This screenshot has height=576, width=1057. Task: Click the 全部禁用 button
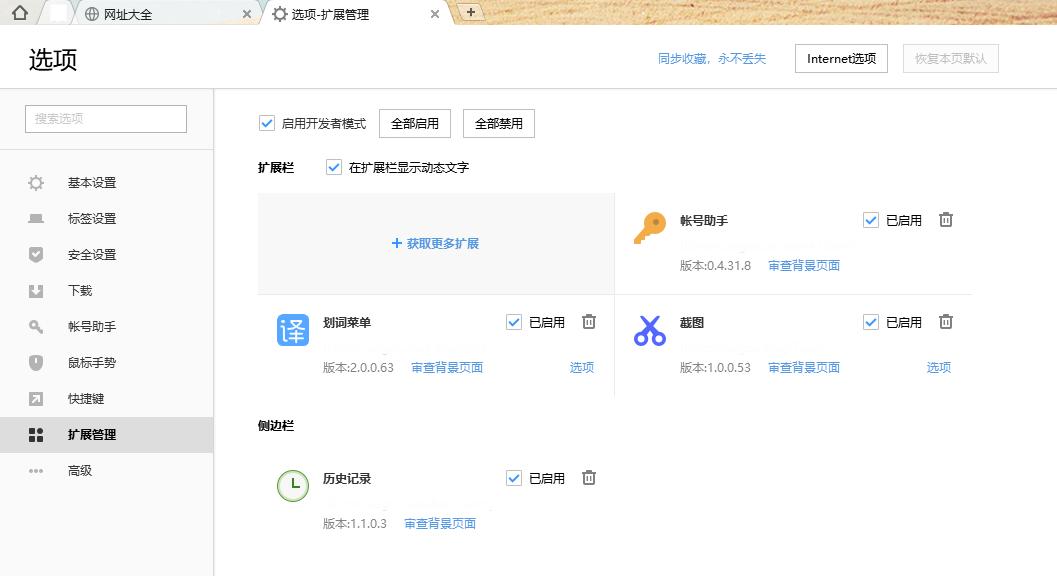(498, 123)
